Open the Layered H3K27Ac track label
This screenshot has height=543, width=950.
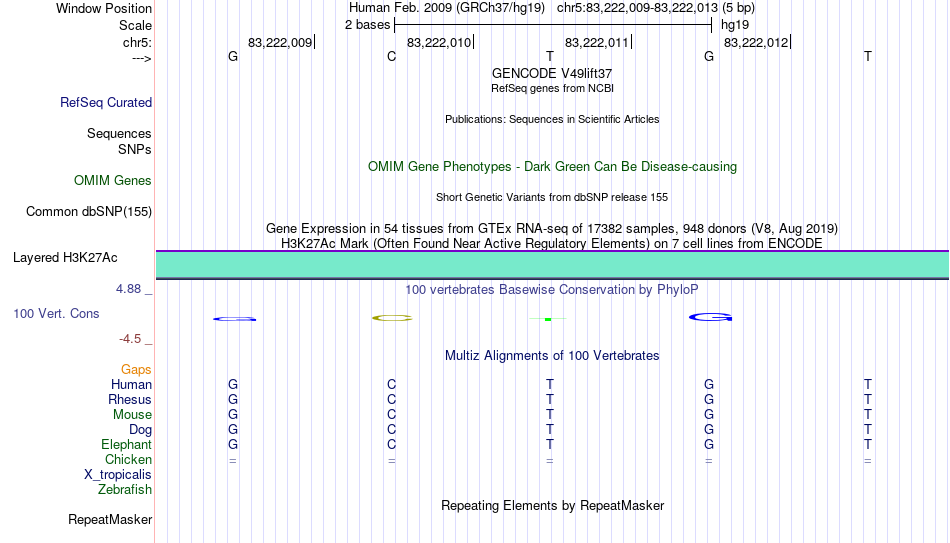pos(65,258)
